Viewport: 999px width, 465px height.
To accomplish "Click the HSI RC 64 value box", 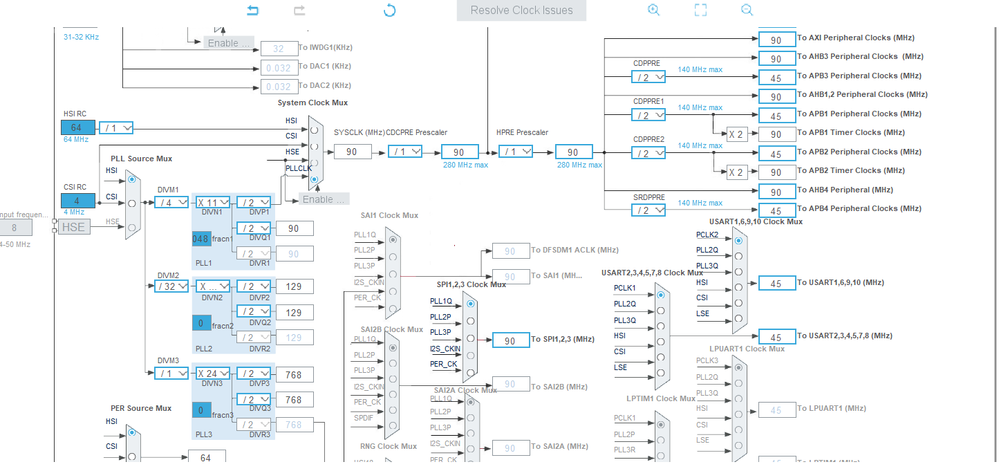I will 78,127.
